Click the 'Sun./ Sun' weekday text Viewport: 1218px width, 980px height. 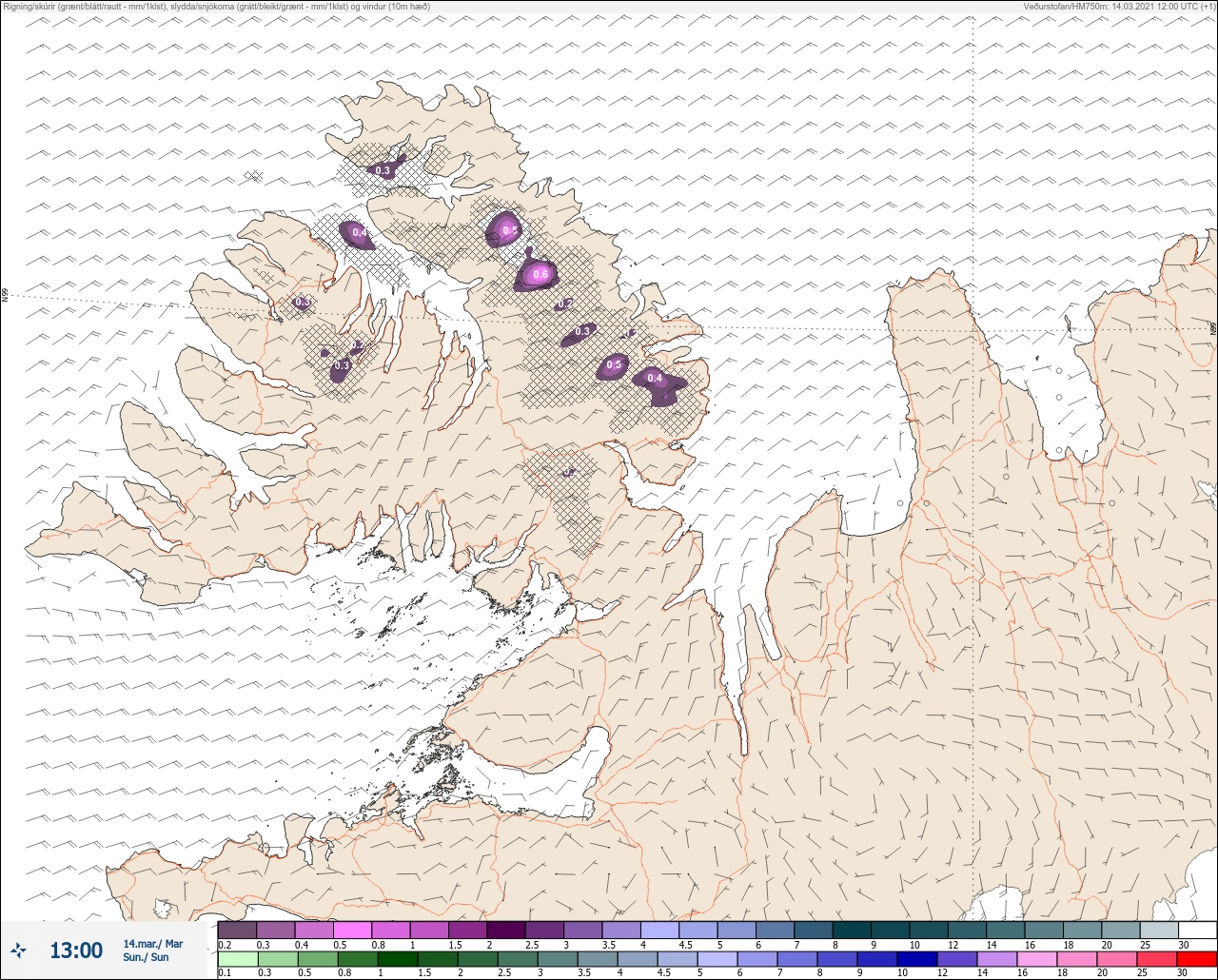146,957
